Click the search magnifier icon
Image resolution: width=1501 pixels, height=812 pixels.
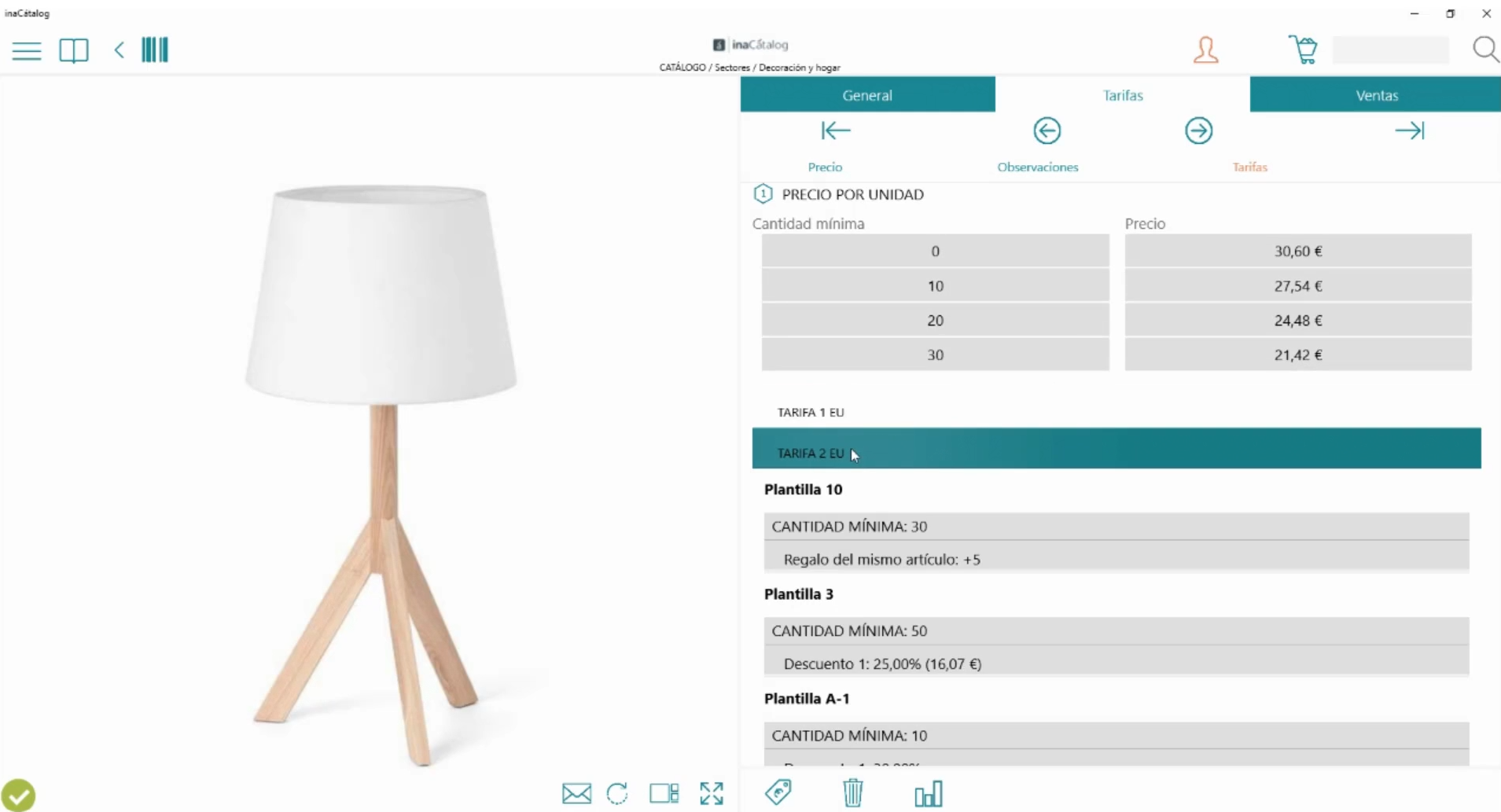click(1485, 50)
